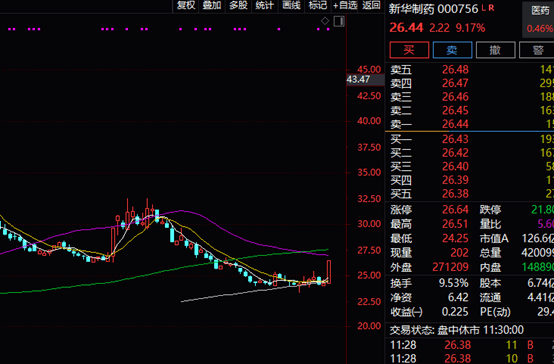Click the change percentage 9.17%
Screen dimensions: 554x364
point(470,28)
